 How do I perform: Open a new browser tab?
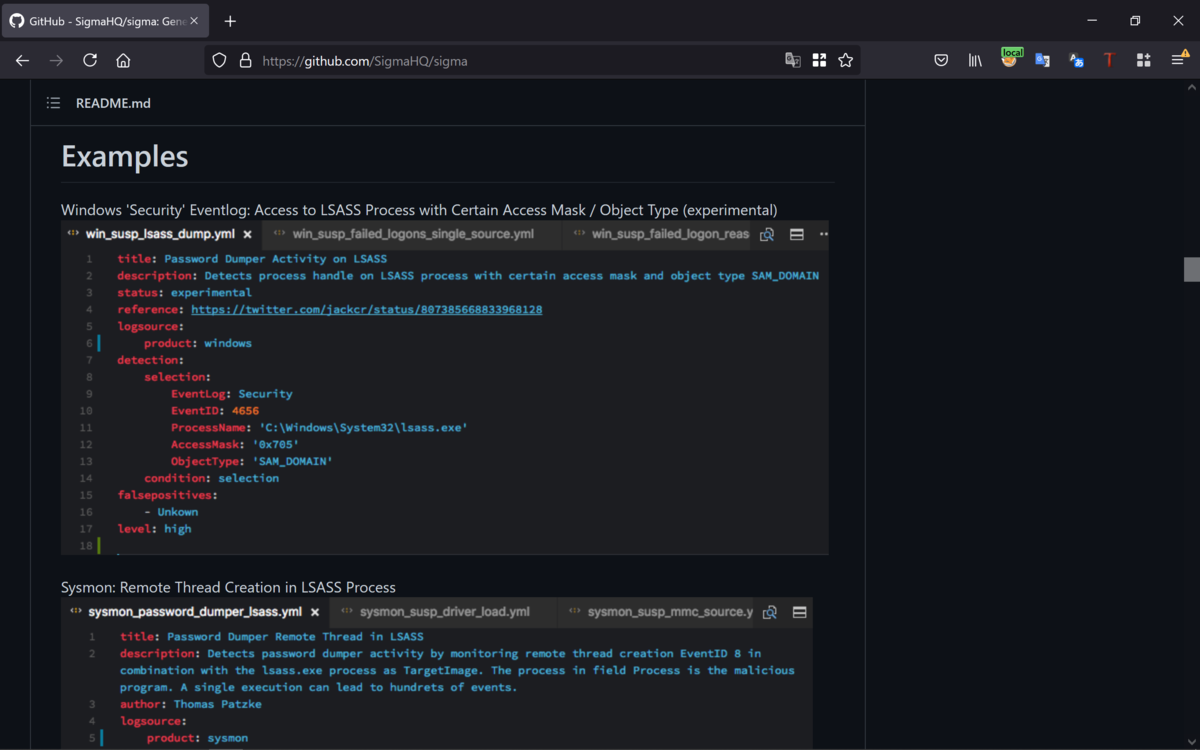pos(230,21)
